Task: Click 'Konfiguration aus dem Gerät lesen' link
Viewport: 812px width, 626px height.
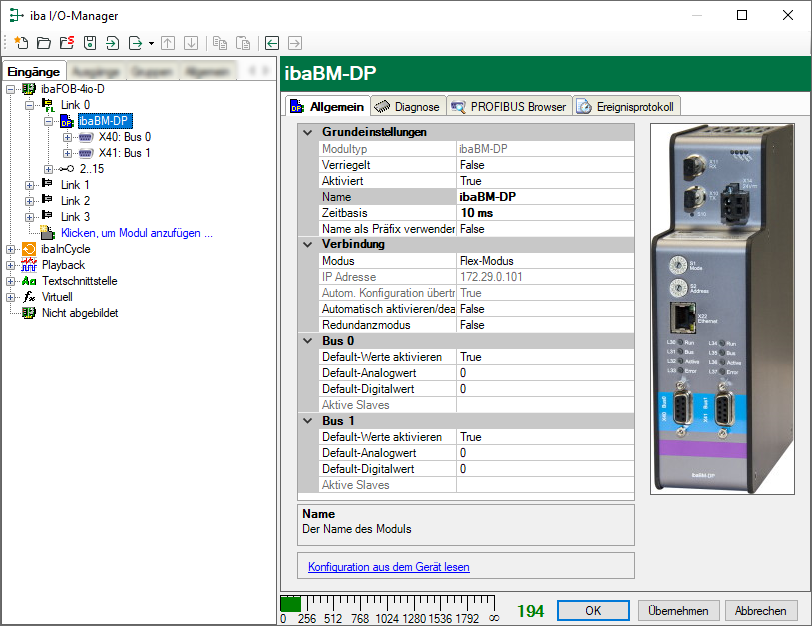Action: [388, 567]
